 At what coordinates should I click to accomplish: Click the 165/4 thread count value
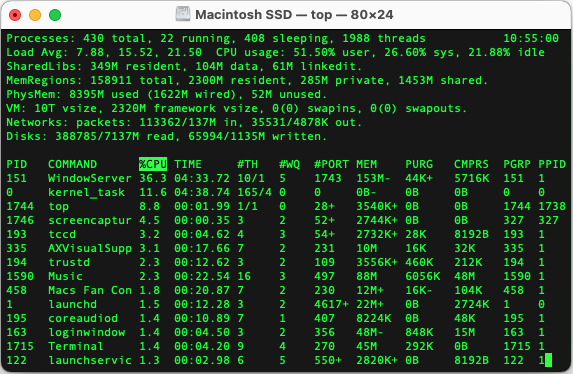click(x=254, y=192)
